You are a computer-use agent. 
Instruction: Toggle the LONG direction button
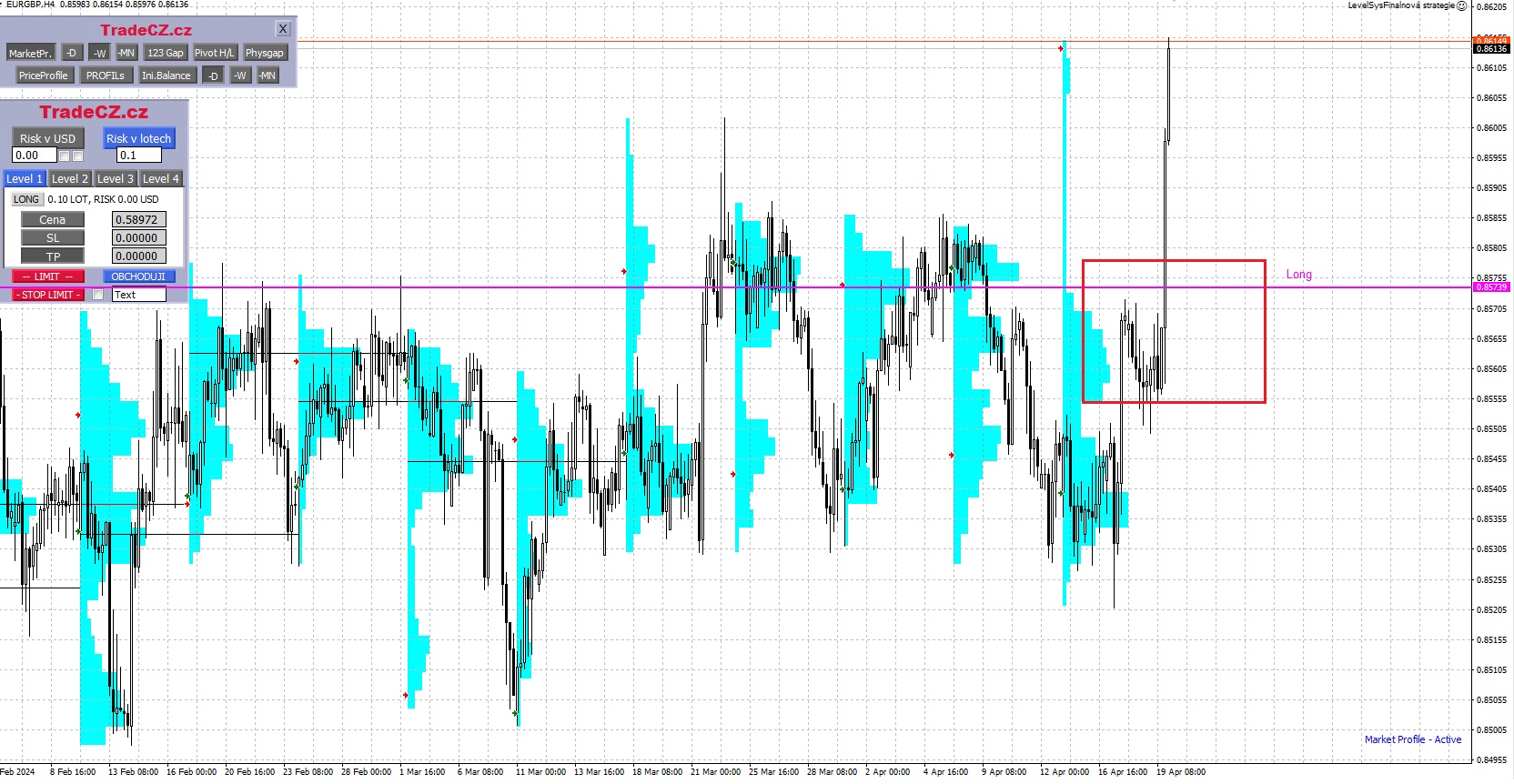click(26, 199)
